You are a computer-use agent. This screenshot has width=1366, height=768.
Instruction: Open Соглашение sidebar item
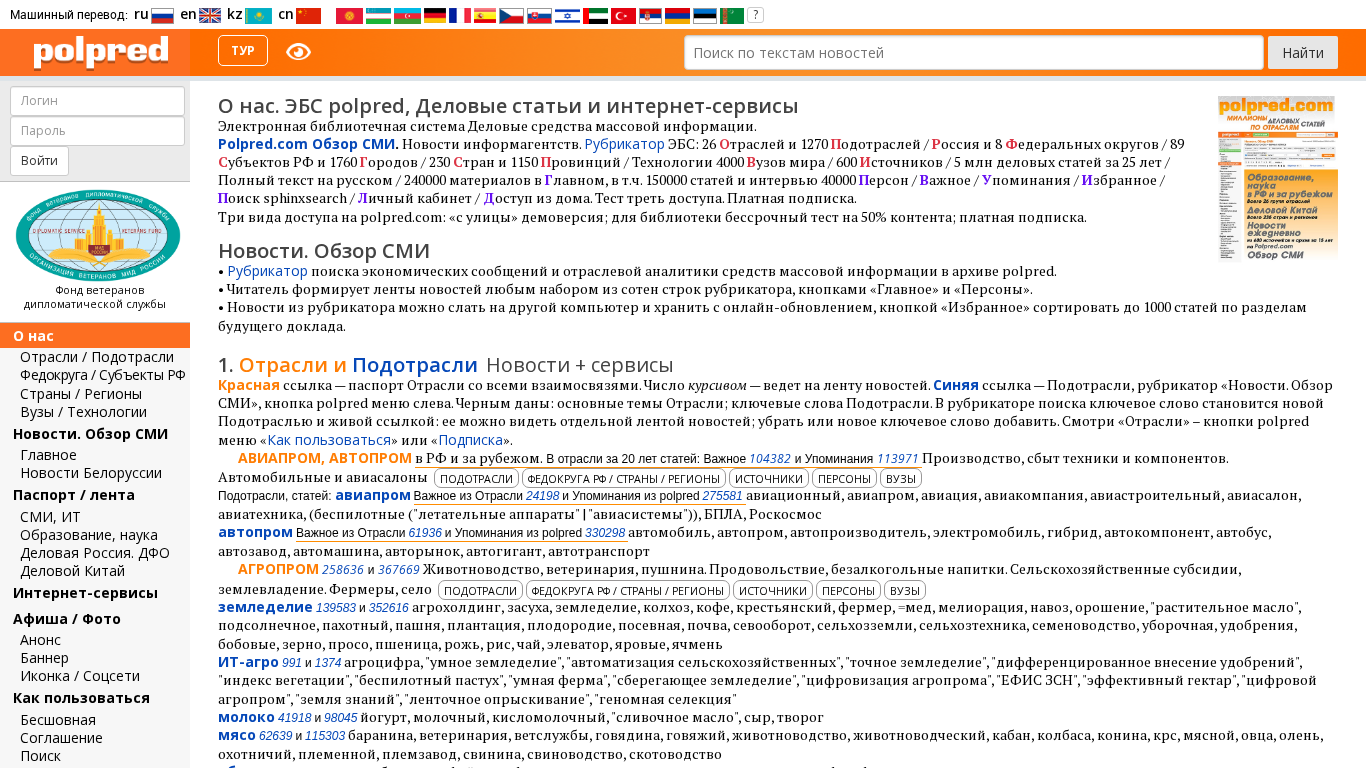click(61, 738)
